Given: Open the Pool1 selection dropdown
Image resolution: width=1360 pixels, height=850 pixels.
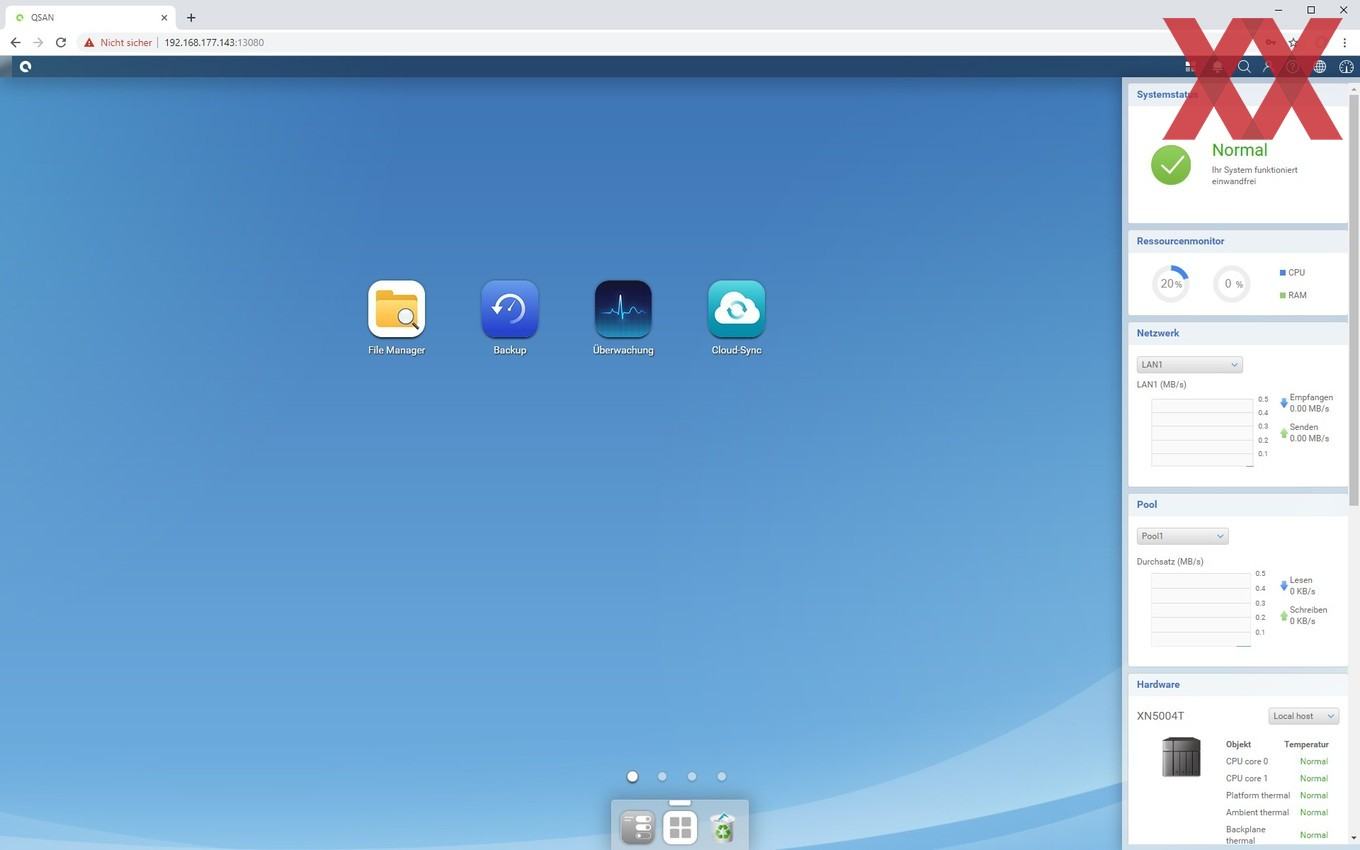Looking at the screenshot, I should [x=1182, y=536].
